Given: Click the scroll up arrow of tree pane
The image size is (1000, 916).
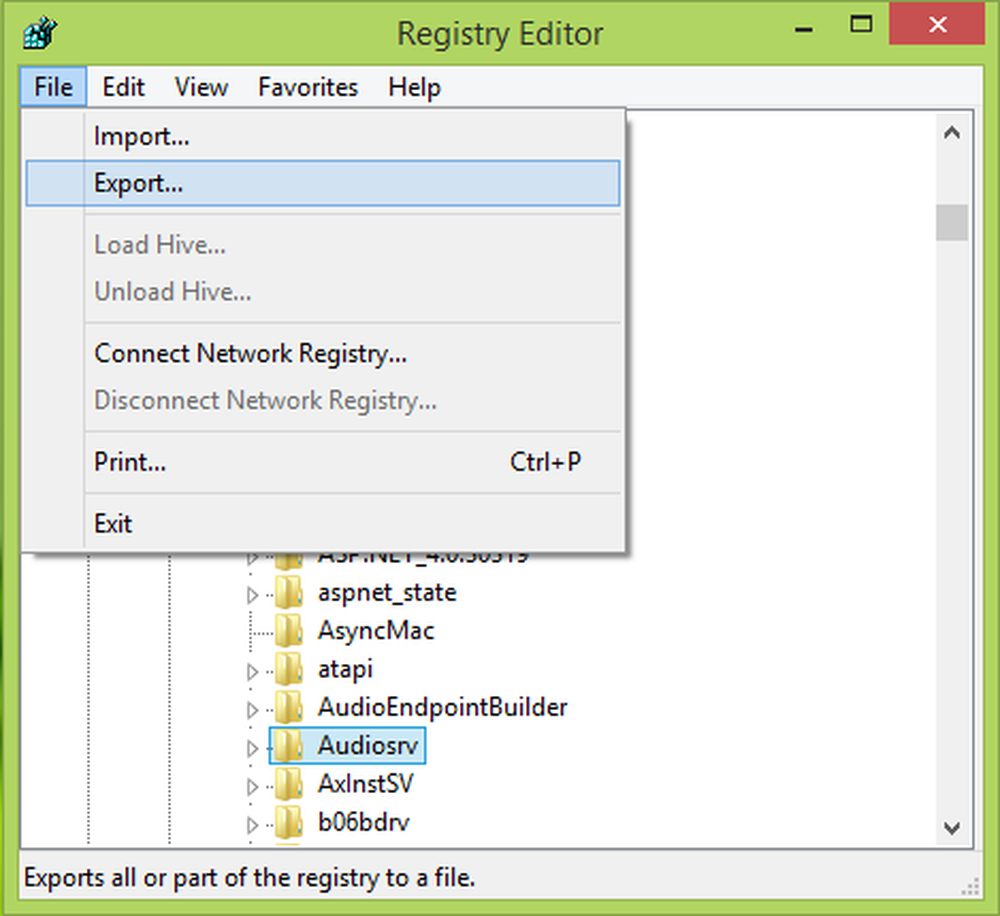Looking at the screenshot, I should [951, 133].
